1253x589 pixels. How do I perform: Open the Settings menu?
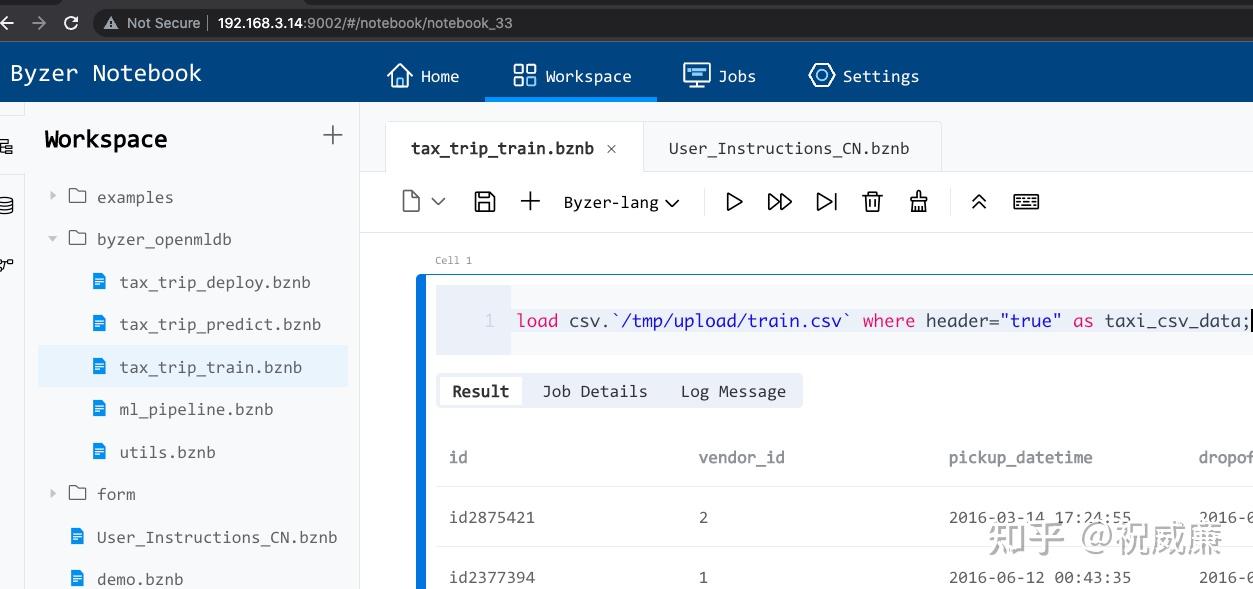[x=864, y=76]
